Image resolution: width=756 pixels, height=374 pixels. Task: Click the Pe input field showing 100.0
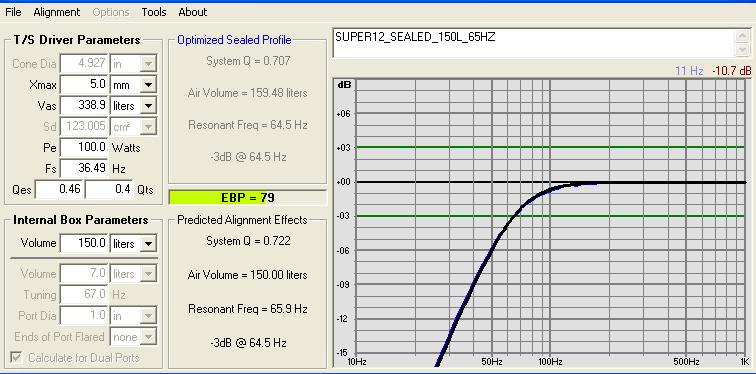coord(84,147)
